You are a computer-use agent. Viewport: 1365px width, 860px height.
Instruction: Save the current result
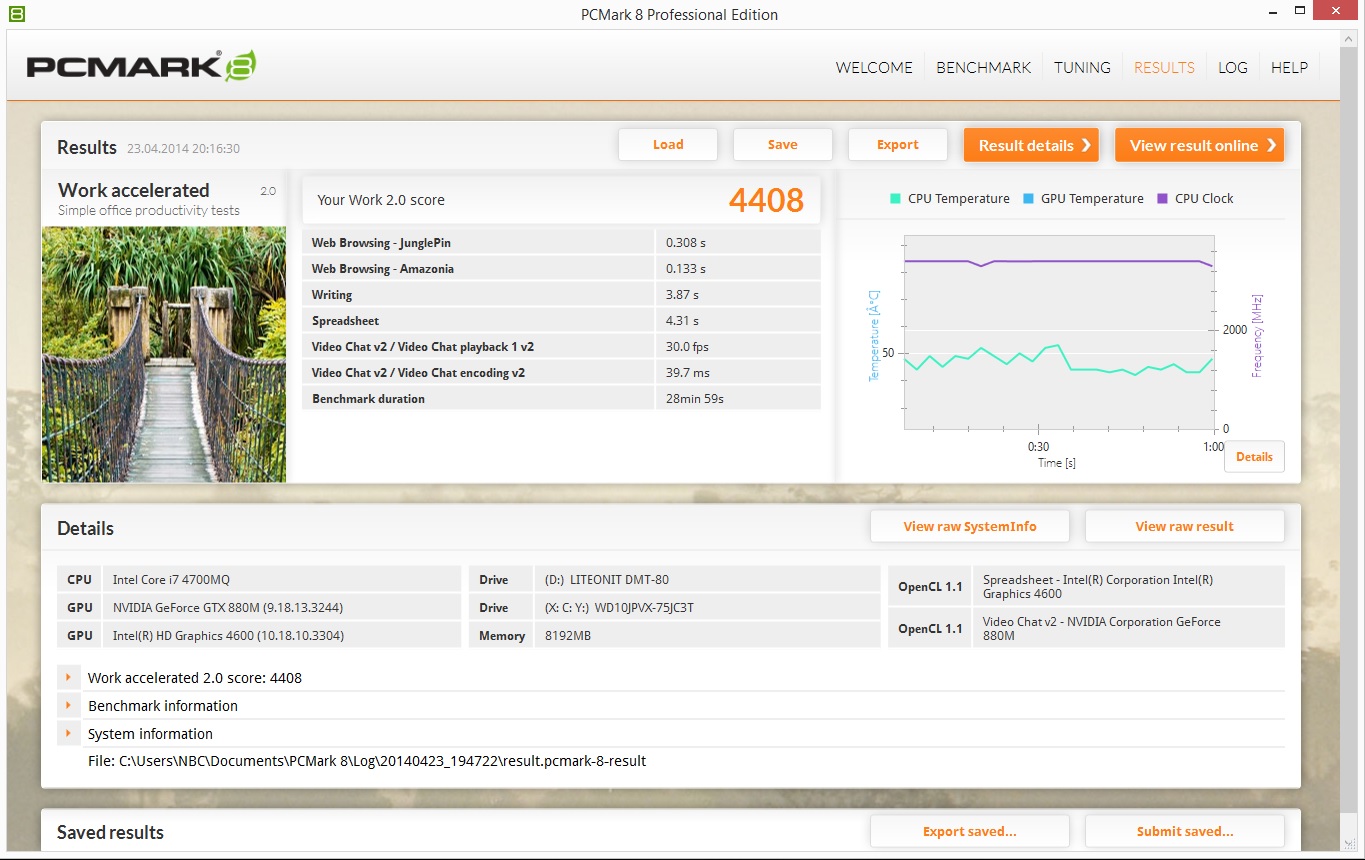point(783,145)
